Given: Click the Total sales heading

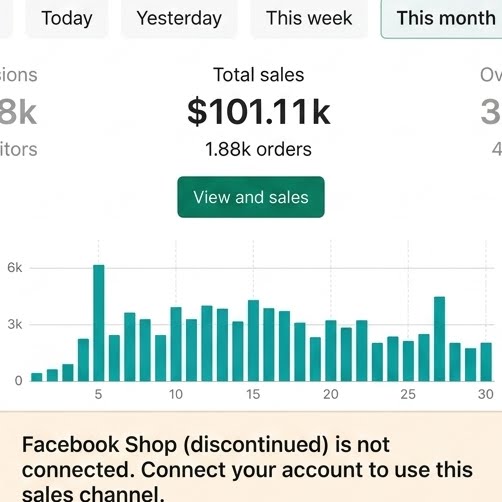Looking at the screenshot, I should tap(259, 75).
